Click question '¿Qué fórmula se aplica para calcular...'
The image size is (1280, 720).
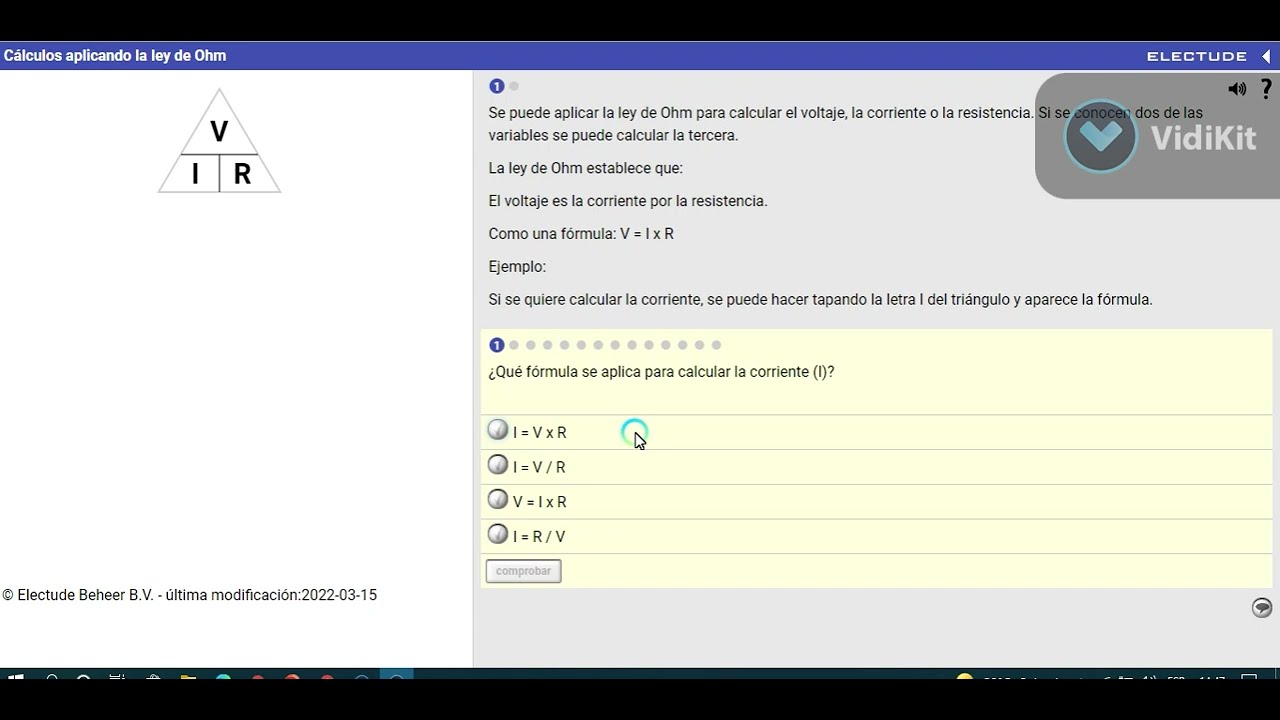661,372
